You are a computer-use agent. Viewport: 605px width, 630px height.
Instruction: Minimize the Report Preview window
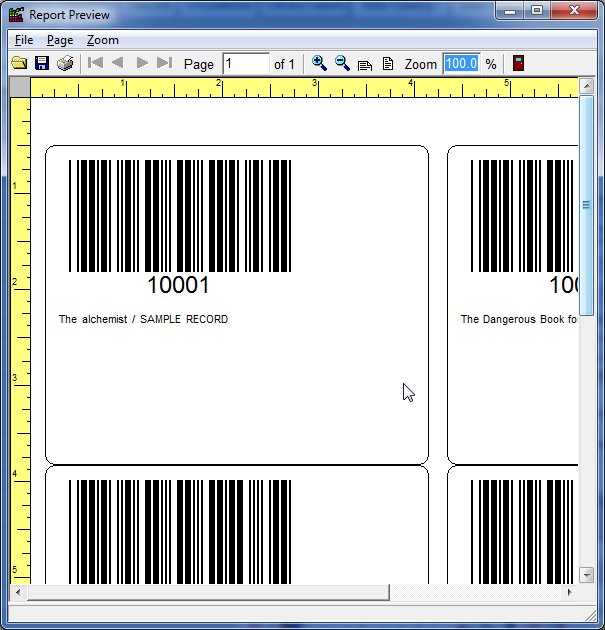[510, 11]
